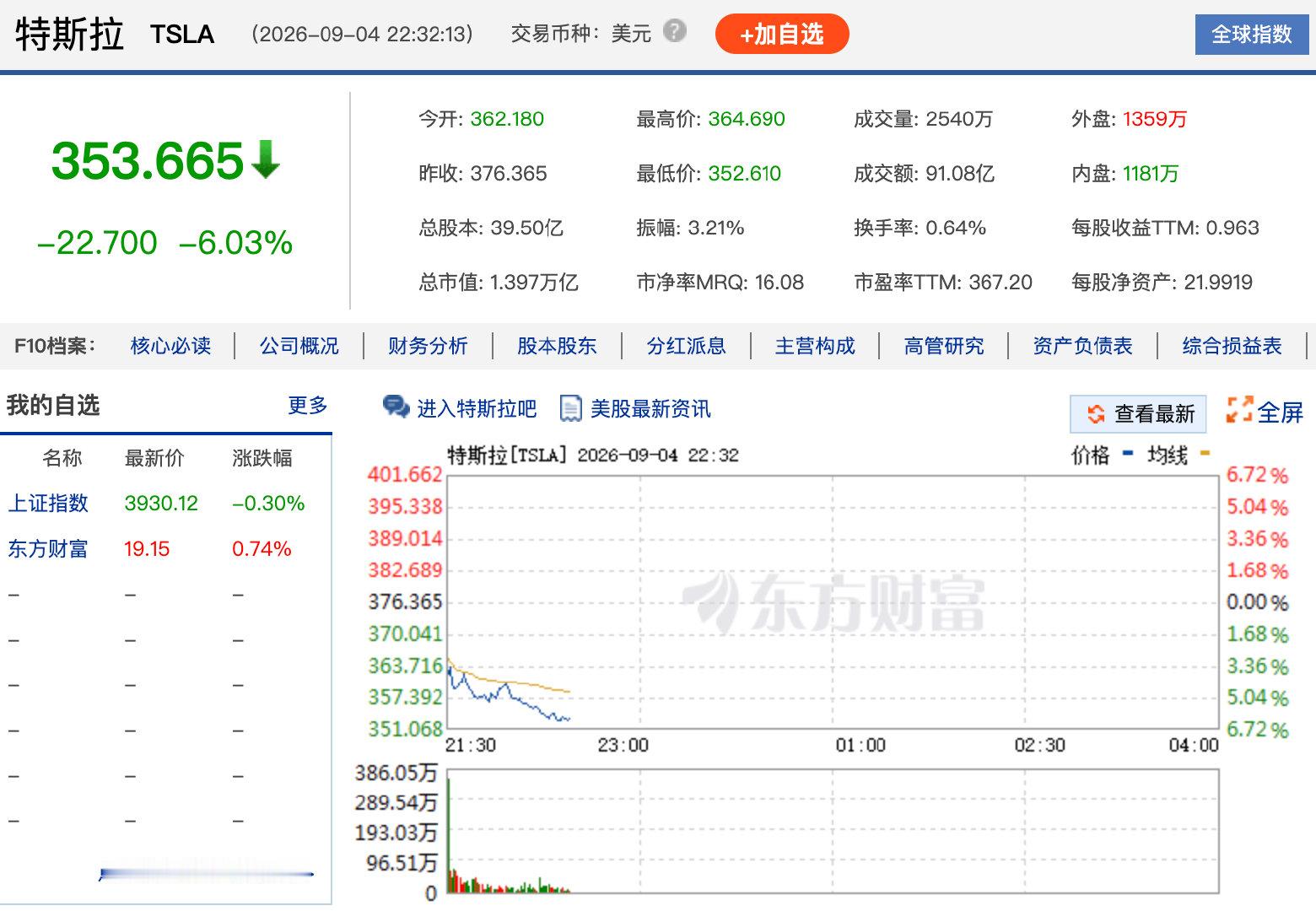Open 分红派息 F10 tab
This screenshot has width=1316, height=911.
click(686, 346)
